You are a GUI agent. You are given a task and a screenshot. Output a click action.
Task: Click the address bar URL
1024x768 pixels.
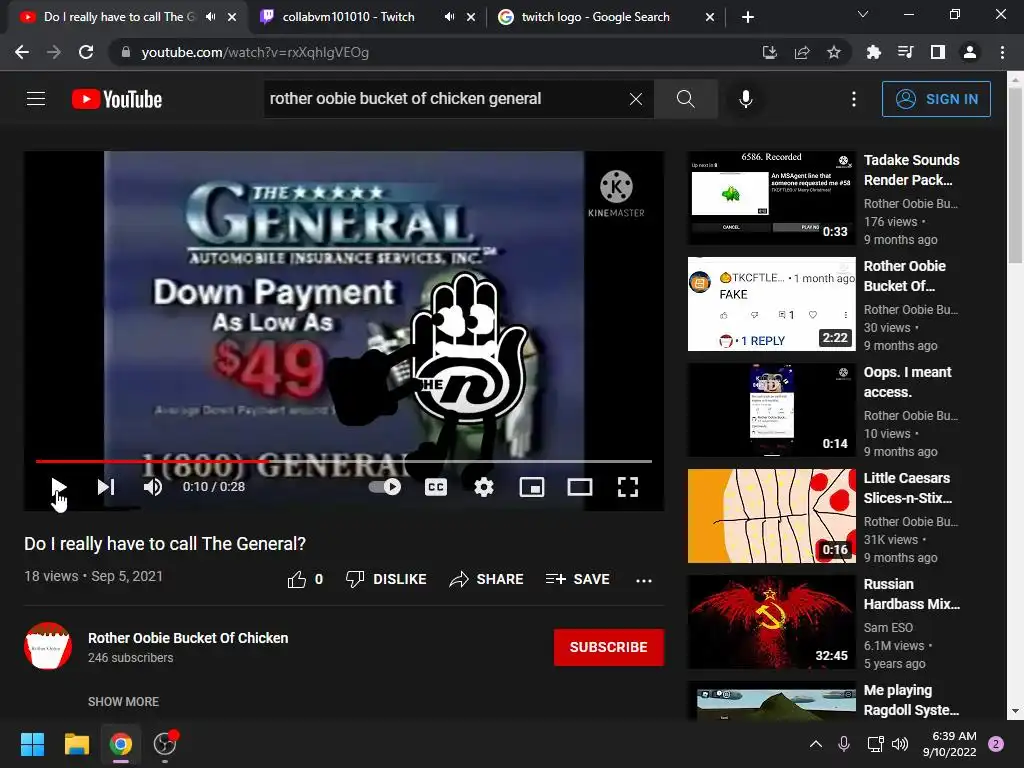[x=255, y=52]
